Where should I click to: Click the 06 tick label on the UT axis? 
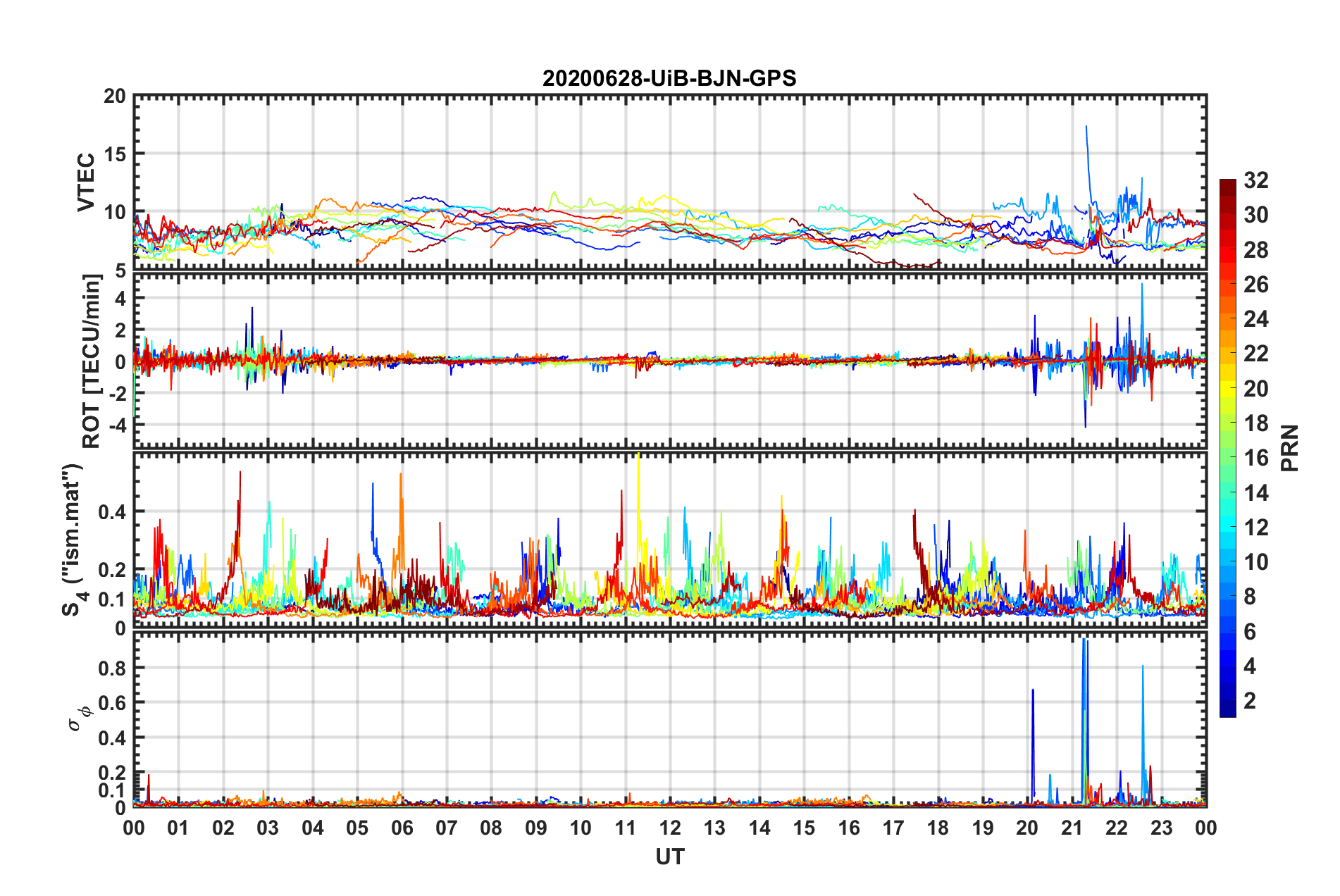(402, 828)
